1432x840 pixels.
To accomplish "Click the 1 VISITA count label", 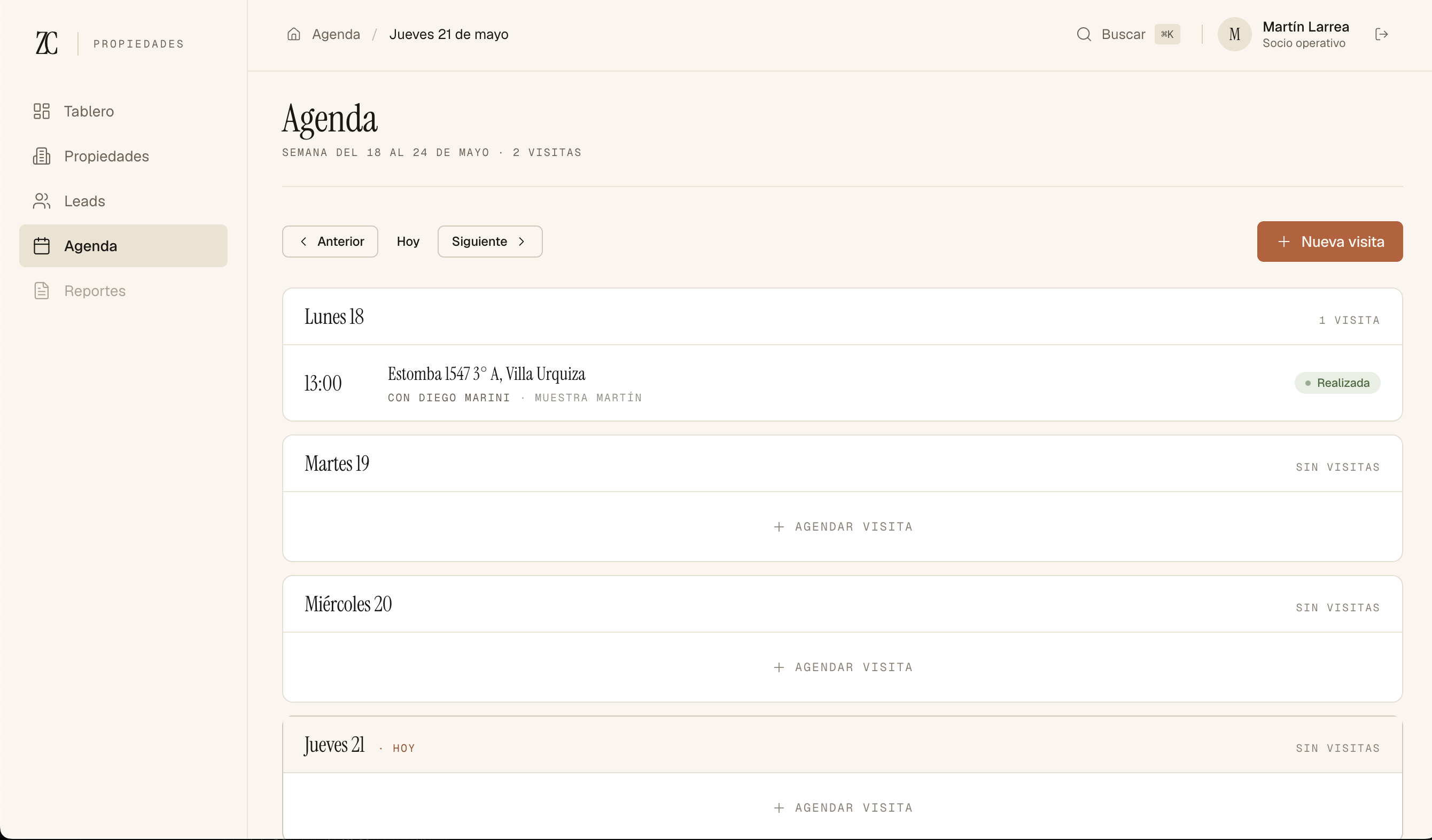I will point(1349,320).
